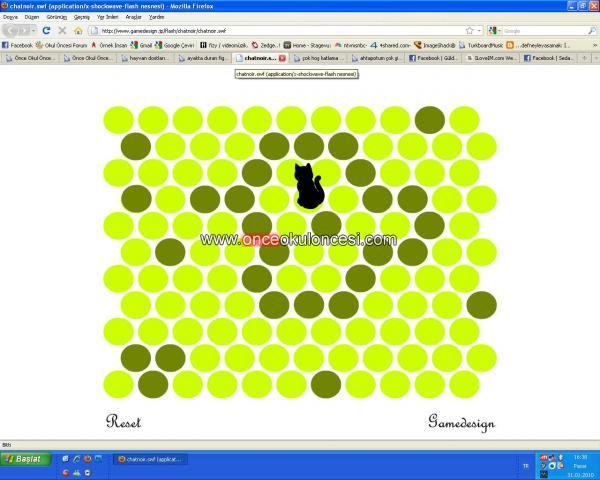Open the Örnek İnsan bookmark
Image resolution: width=600 pixels, height=480 pixels.
point(109,45)
